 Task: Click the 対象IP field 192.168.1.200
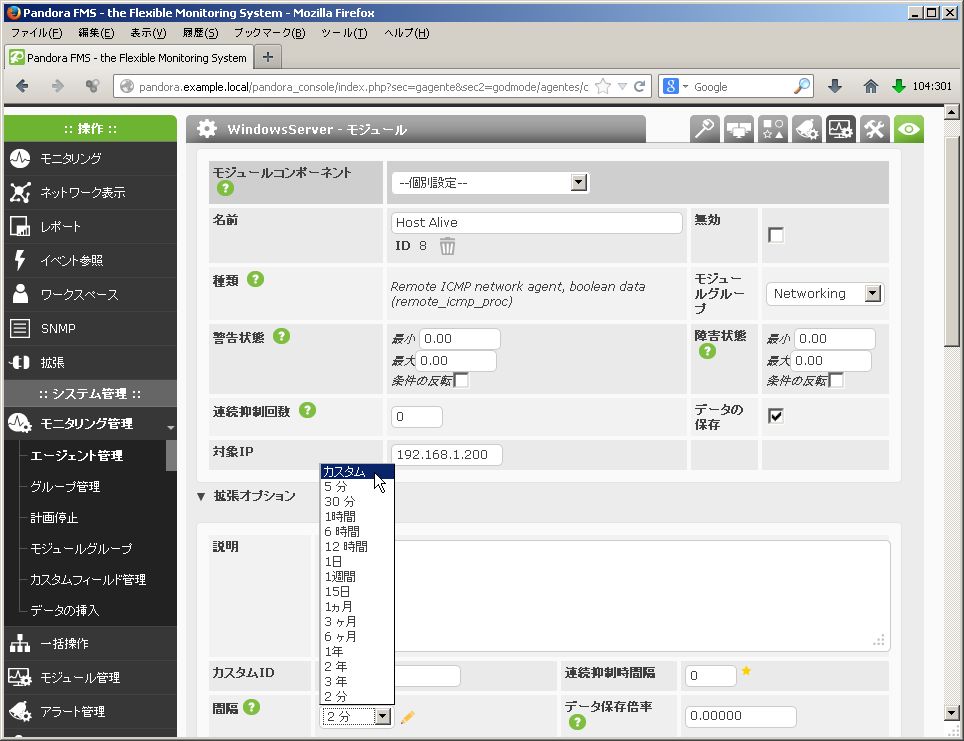pos(446,454)
